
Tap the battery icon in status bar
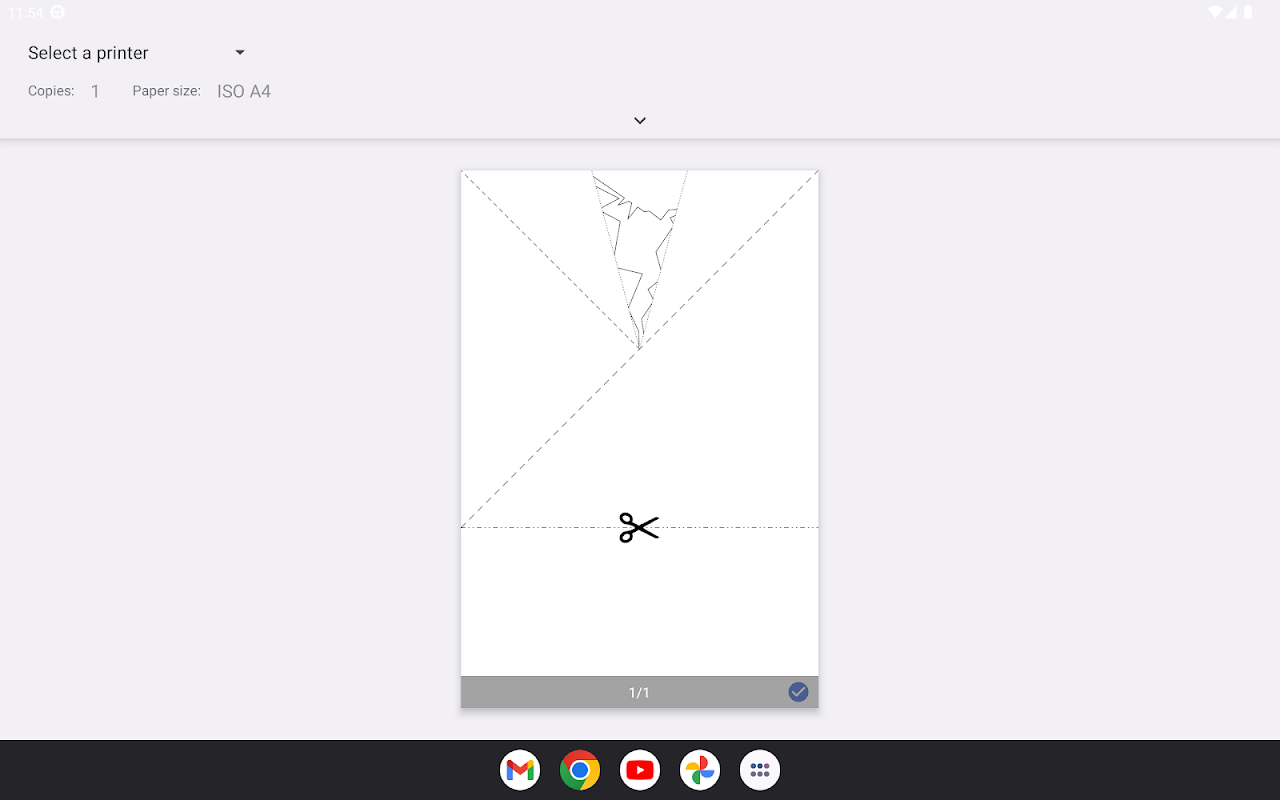pos(1248,12)
